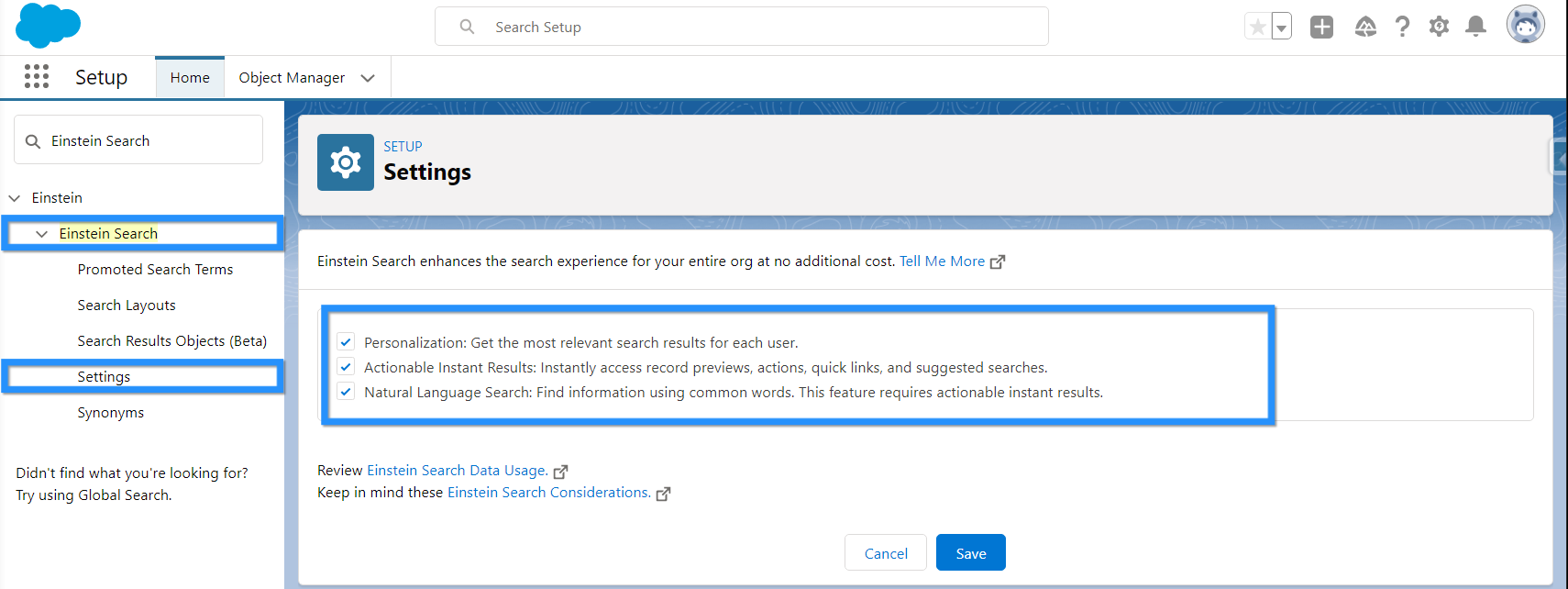1568x589 pixels.
Task: Focus the Search Setup field
Action: pyautogui.click(x=742, y=27)
